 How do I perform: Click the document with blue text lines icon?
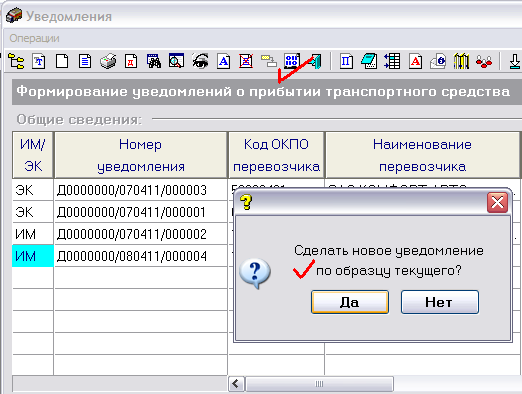(85, 61)
